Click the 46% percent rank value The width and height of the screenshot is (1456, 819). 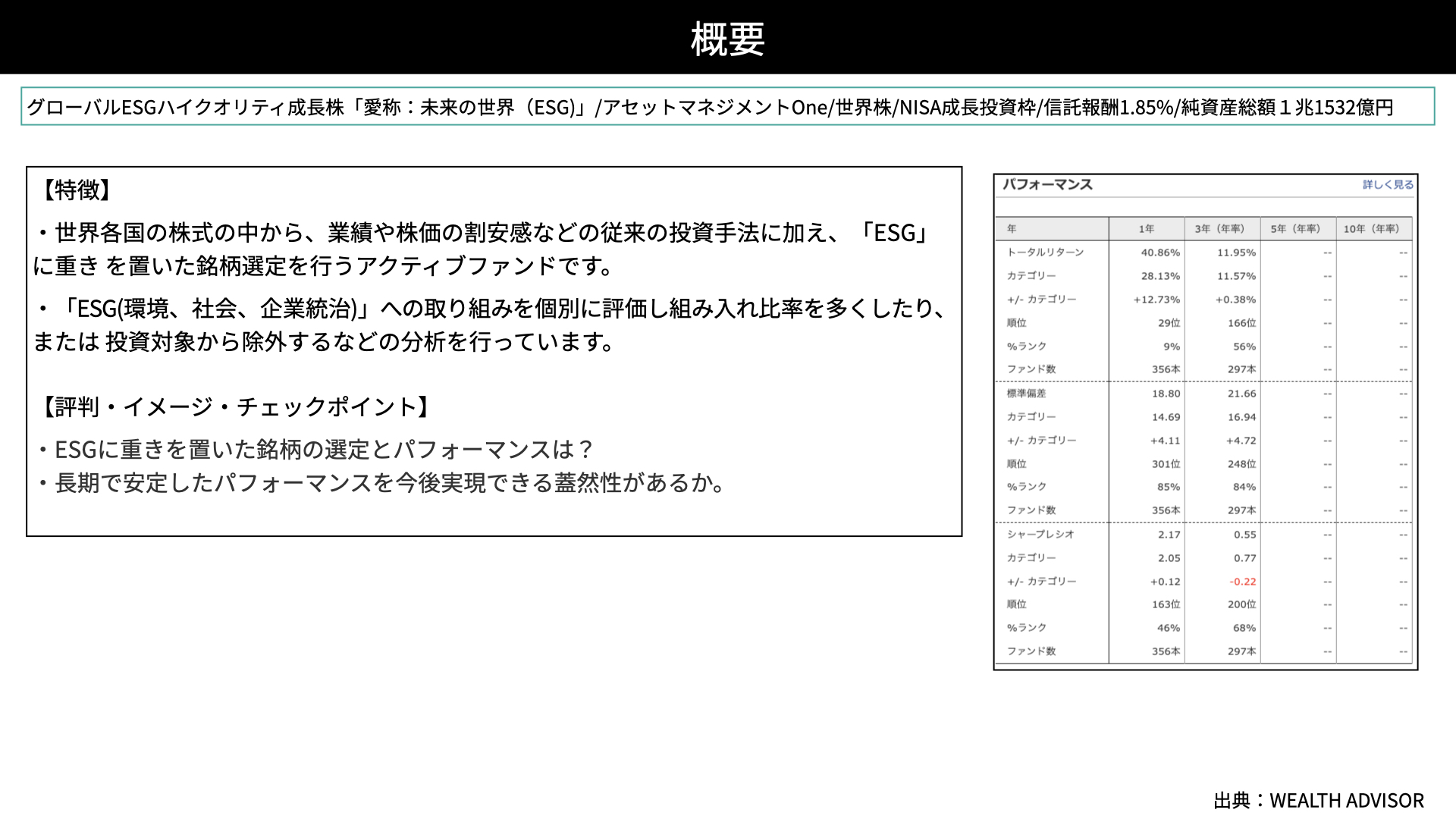[x=1169, y=628]
